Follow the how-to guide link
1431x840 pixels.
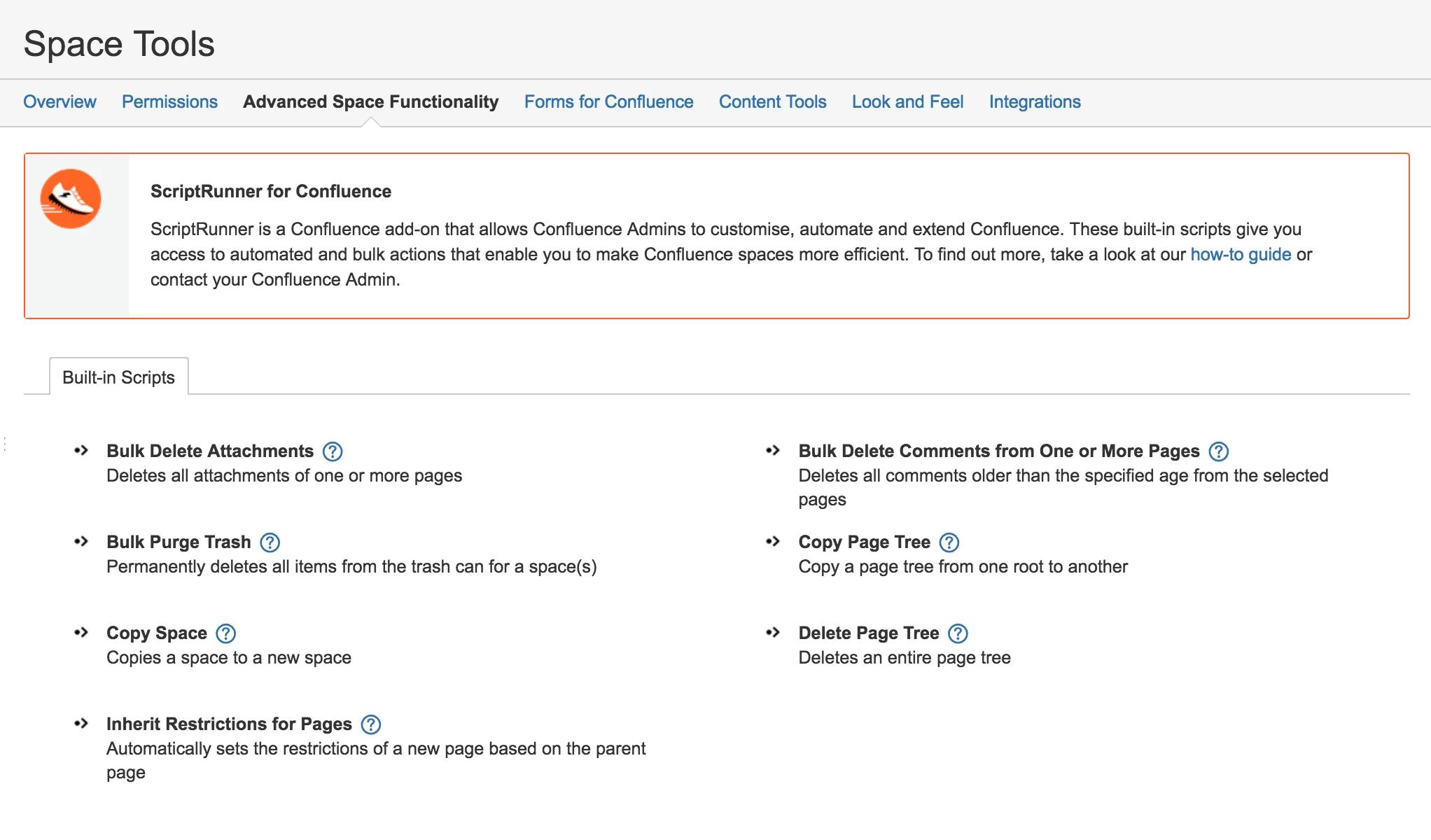[1241, 255]
